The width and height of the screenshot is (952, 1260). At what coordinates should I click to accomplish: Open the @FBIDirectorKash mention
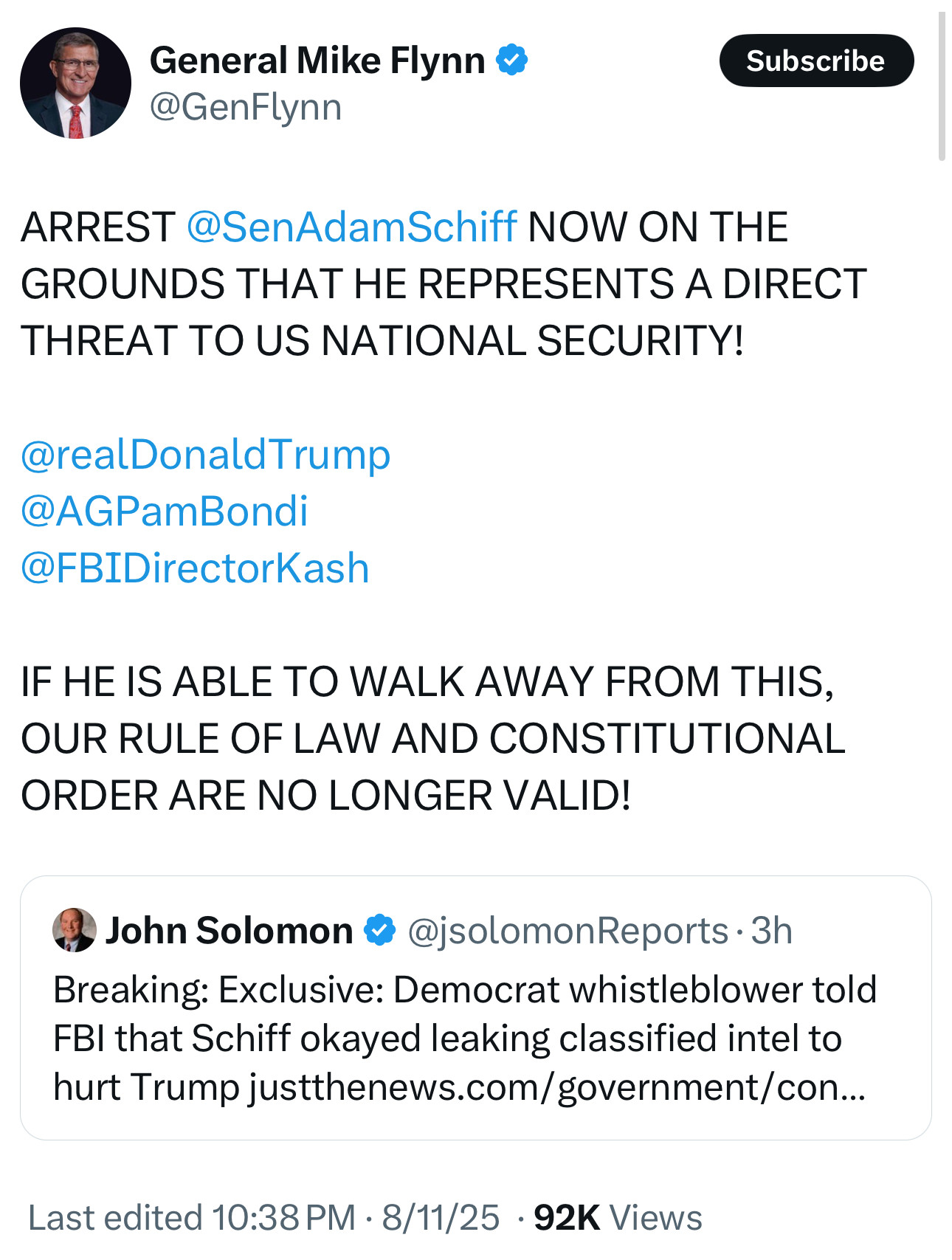tap(195, 568)
